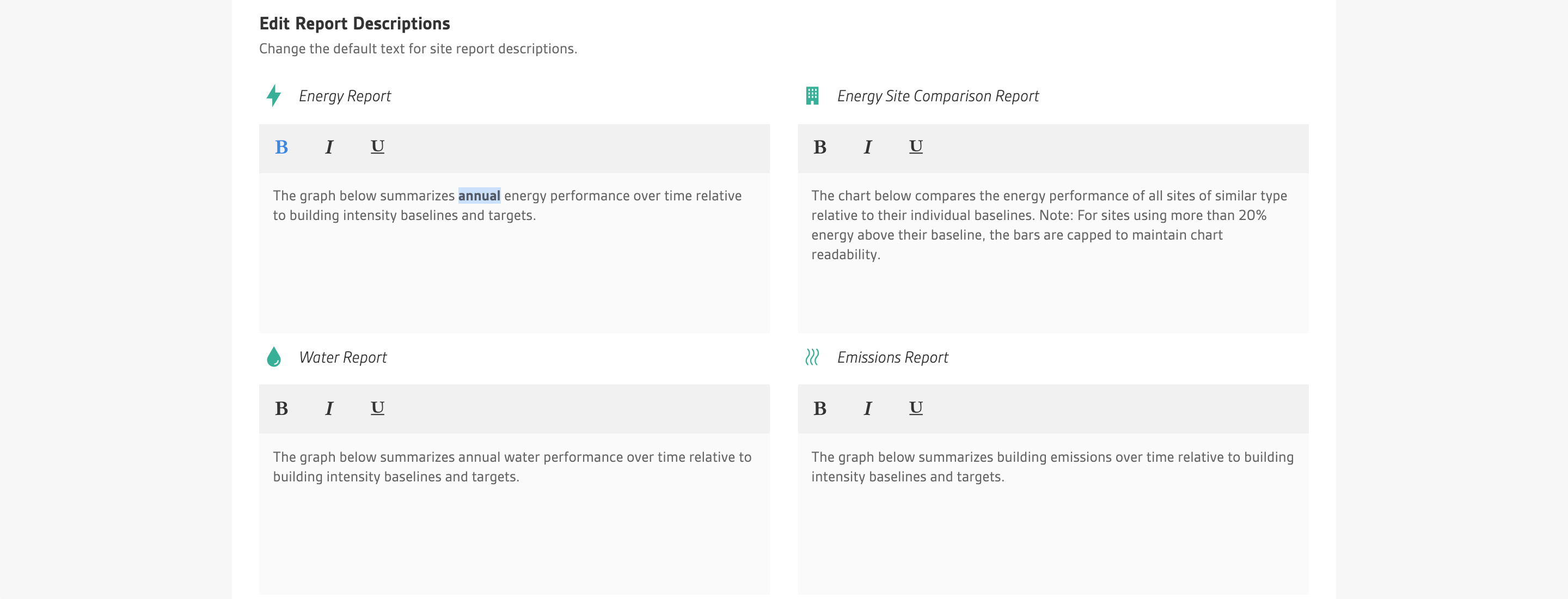
Task: Click the Energy Site Comparison building icon
Action: [812, 96]
